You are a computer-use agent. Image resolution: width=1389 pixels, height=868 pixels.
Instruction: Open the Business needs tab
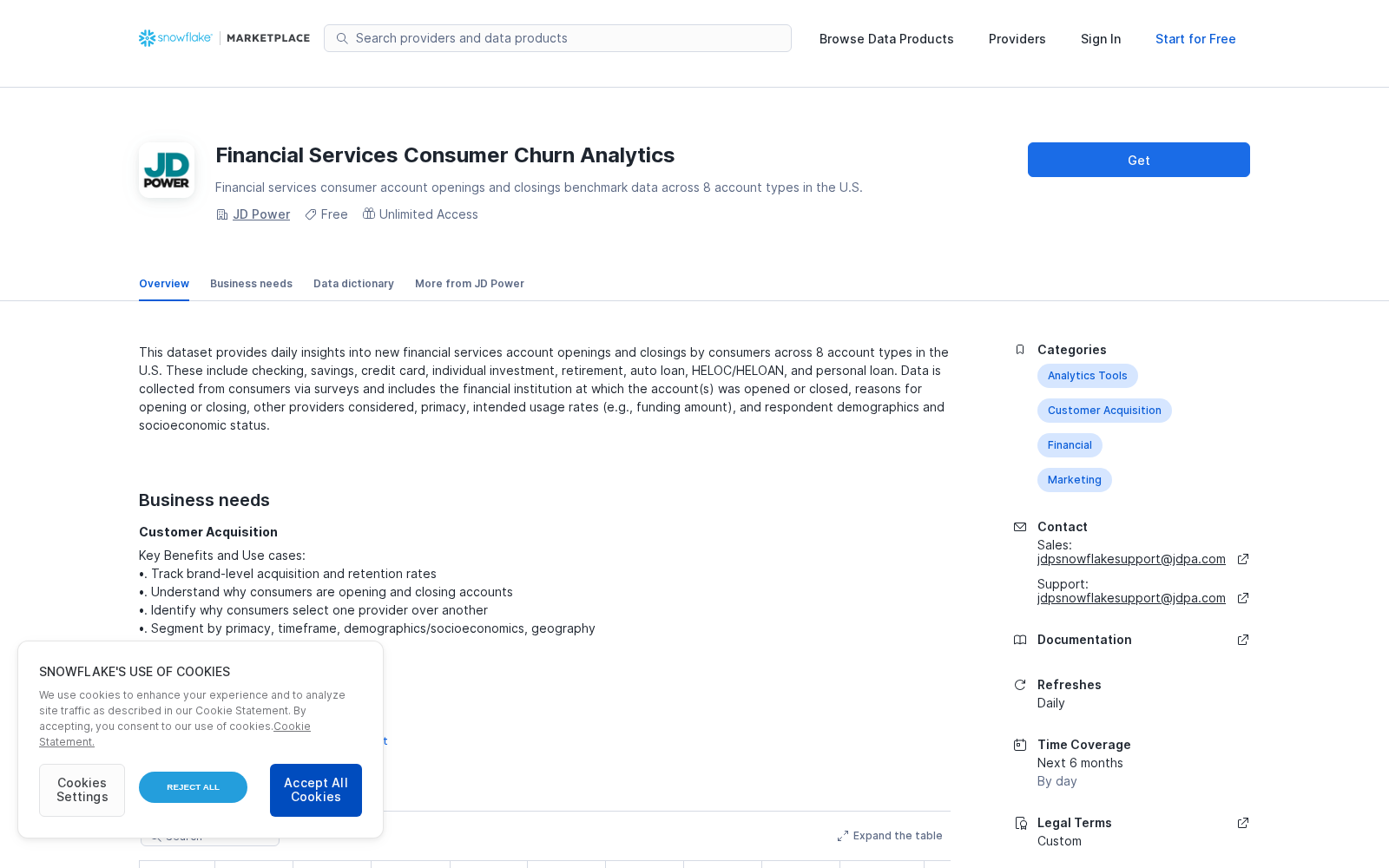coord(251,284)
